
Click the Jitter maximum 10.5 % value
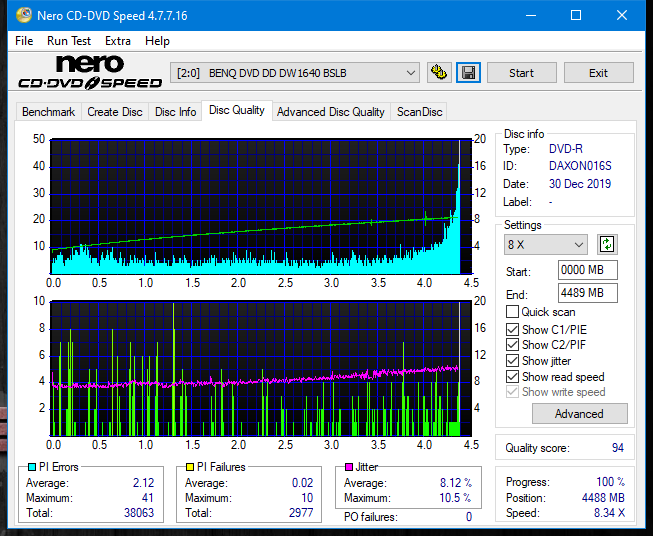point(455,498)
